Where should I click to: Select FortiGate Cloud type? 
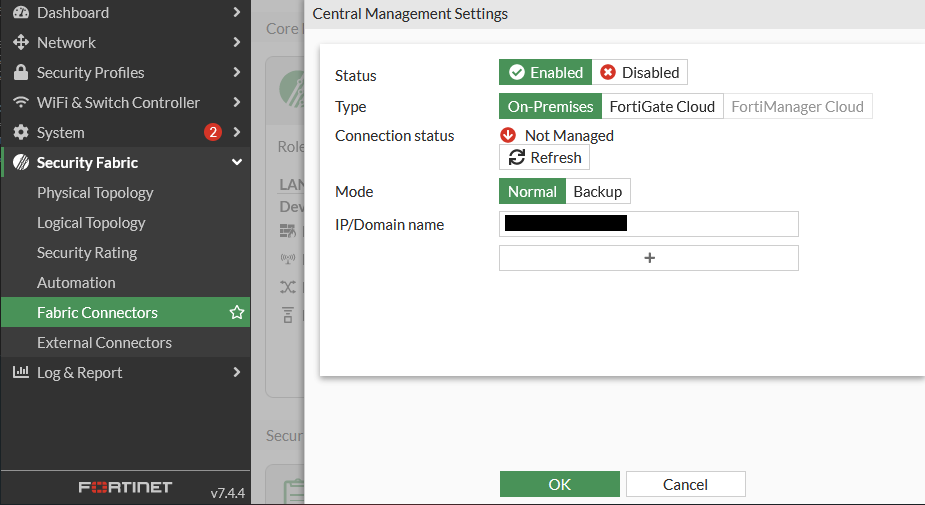pos(662,107)
